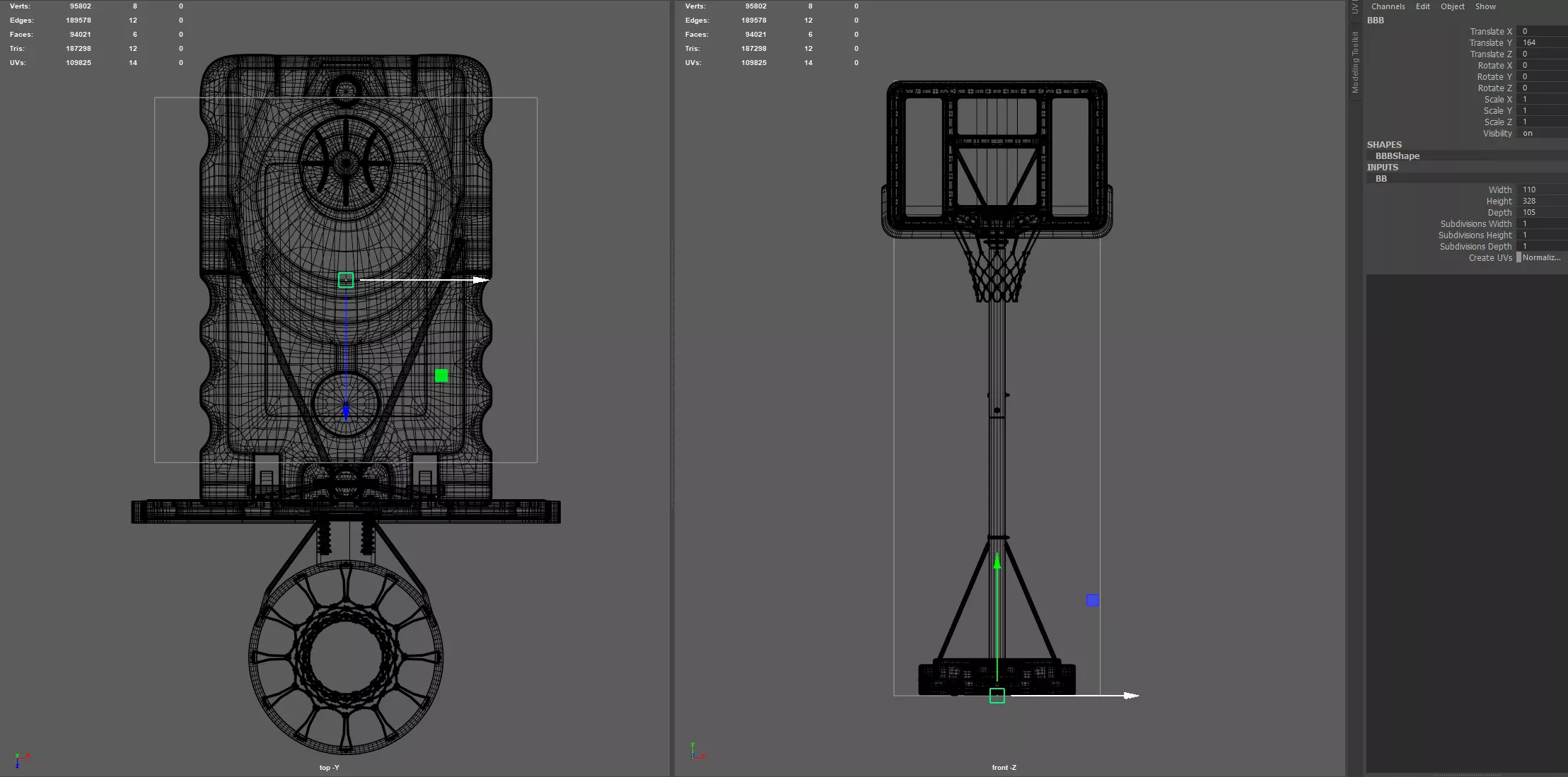
Task: Click the Scale X attribute label
Action: 1498,99
